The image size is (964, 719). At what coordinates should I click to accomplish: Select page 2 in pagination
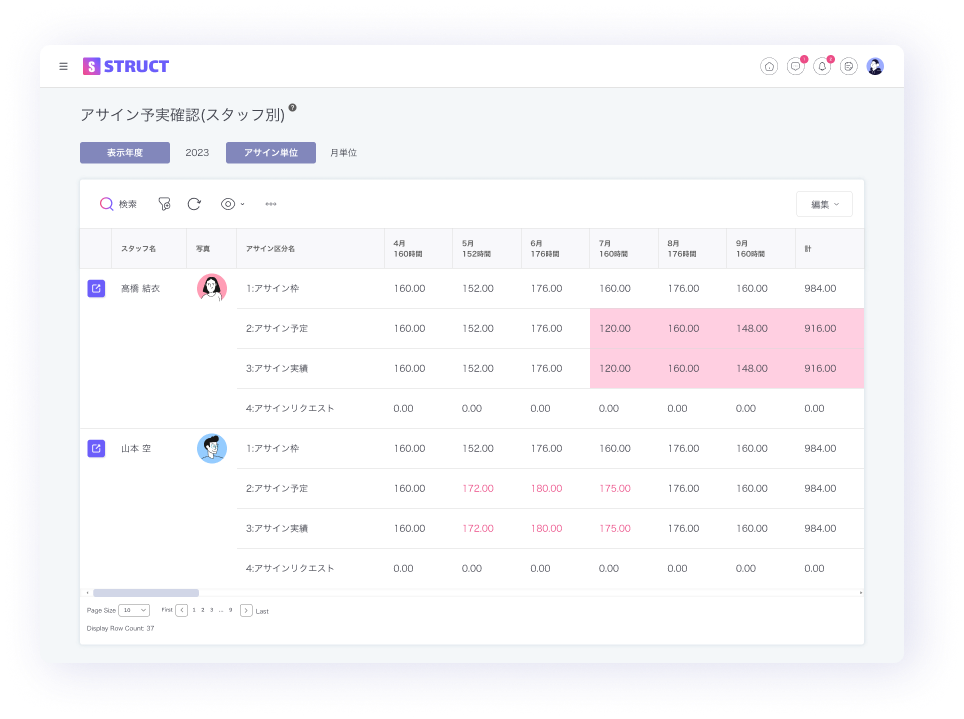pos(203,610)
